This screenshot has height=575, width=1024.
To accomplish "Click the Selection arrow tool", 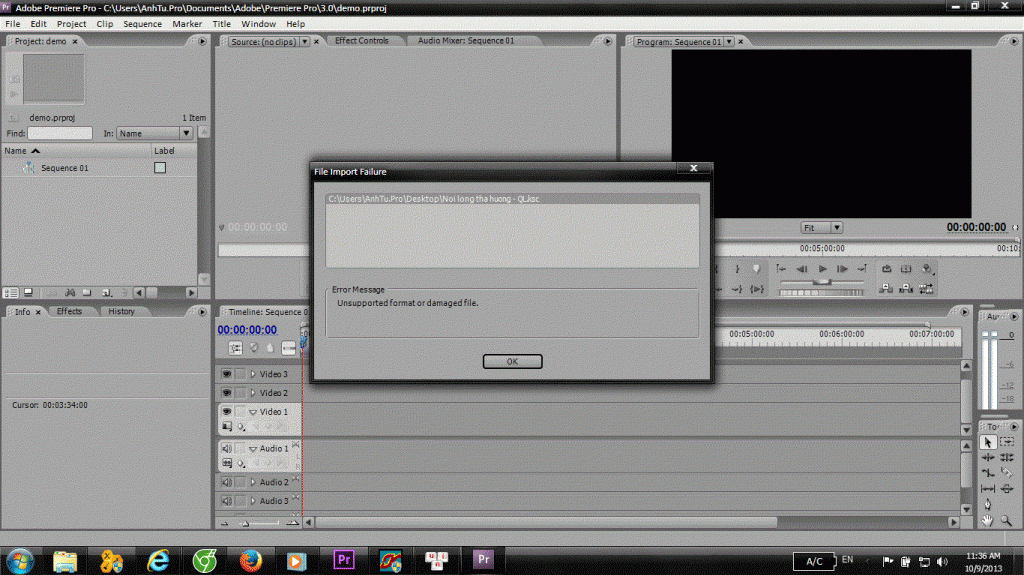I will tap(988, 441).
